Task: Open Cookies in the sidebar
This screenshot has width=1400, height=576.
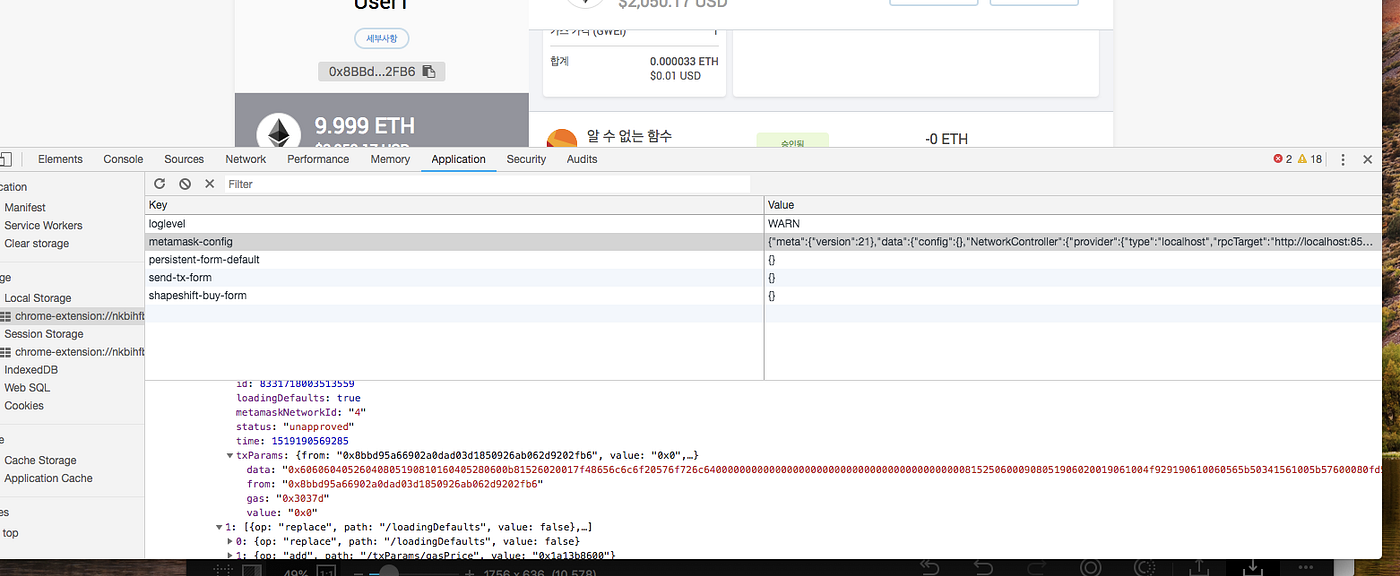Action: (24, 406)
